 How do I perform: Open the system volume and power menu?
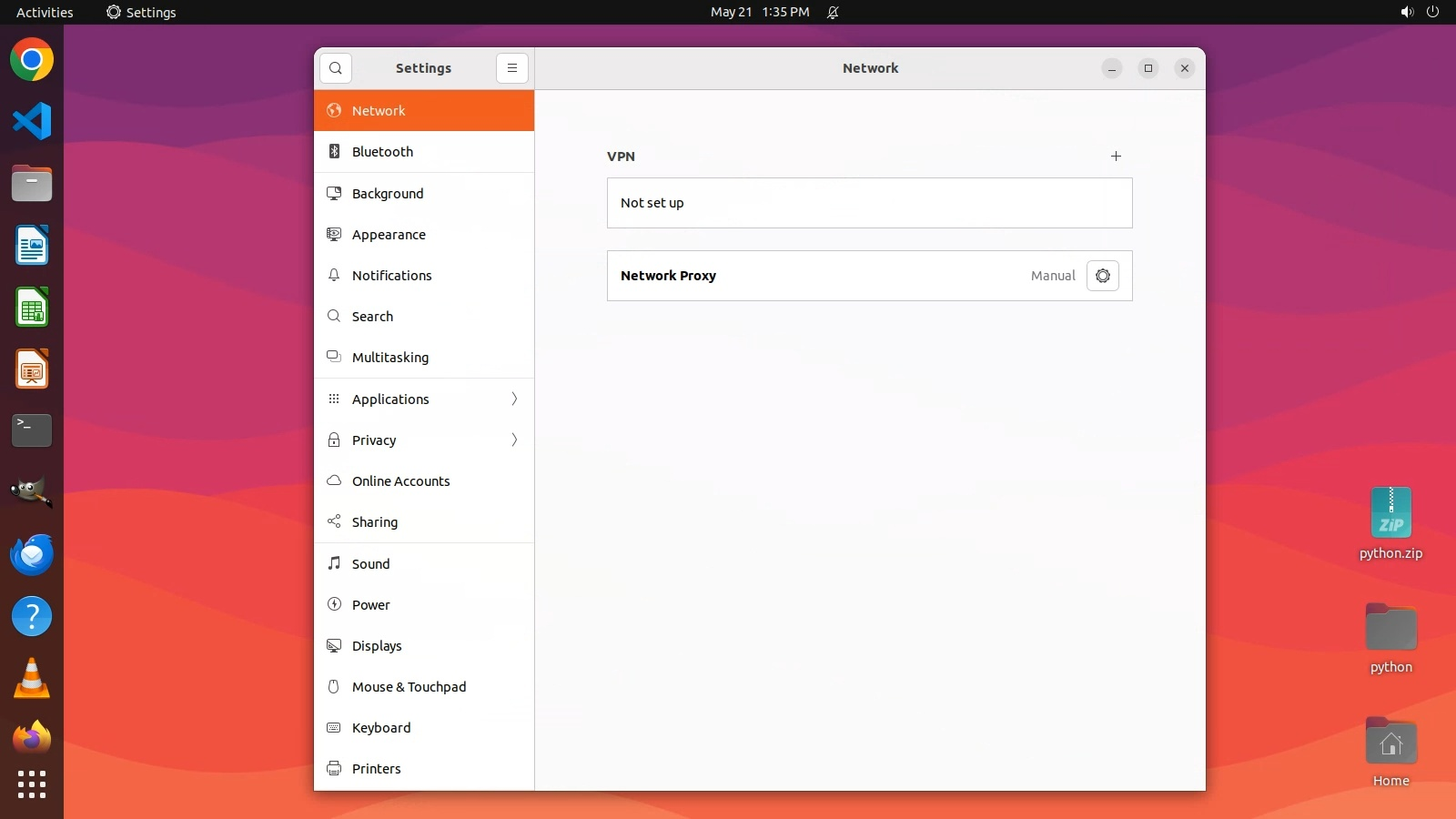[x=1420, y=12]
